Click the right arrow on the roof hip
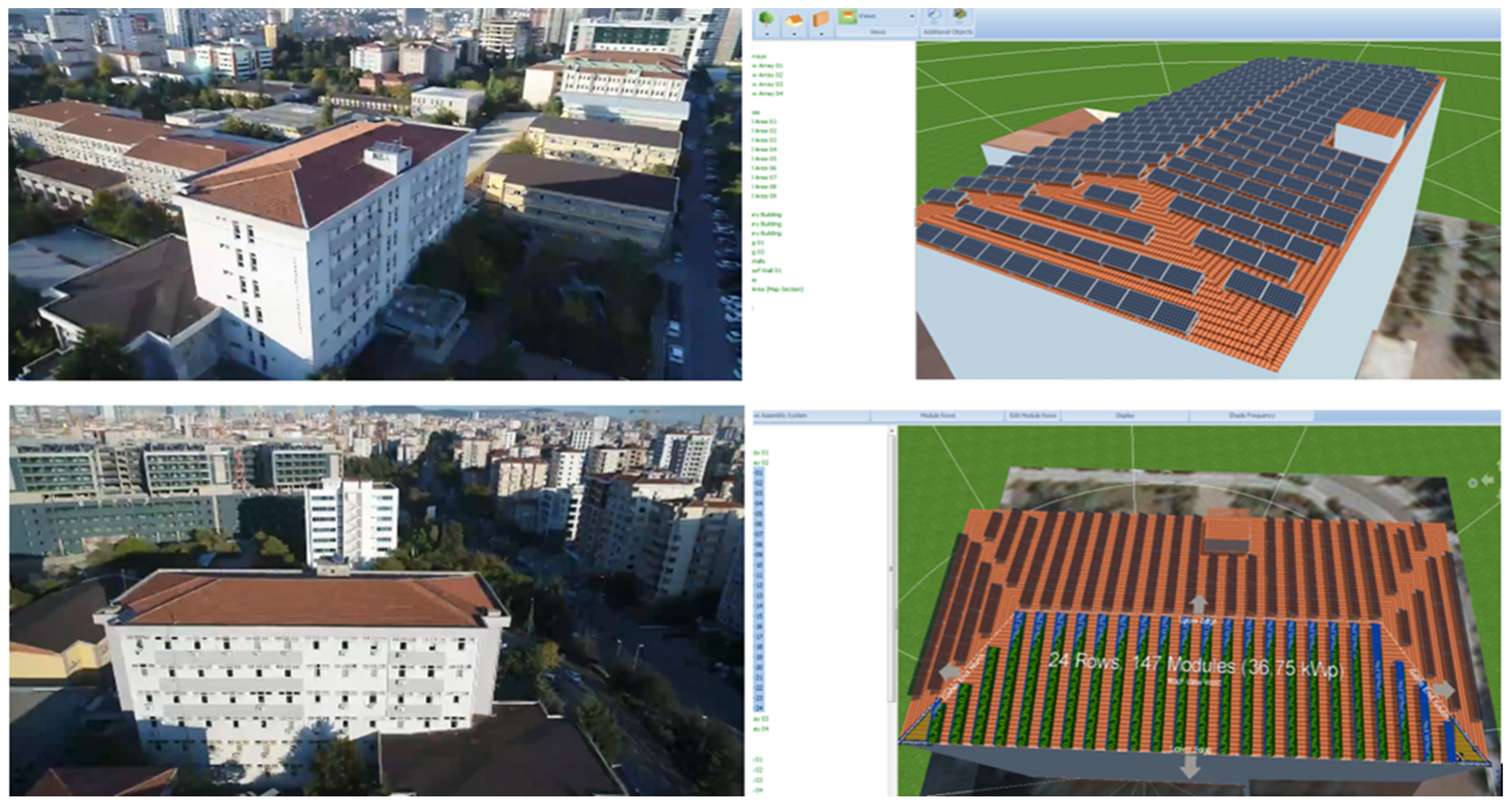The image size is (1512, 807). pyautogui.click(x=1443, y=691)
